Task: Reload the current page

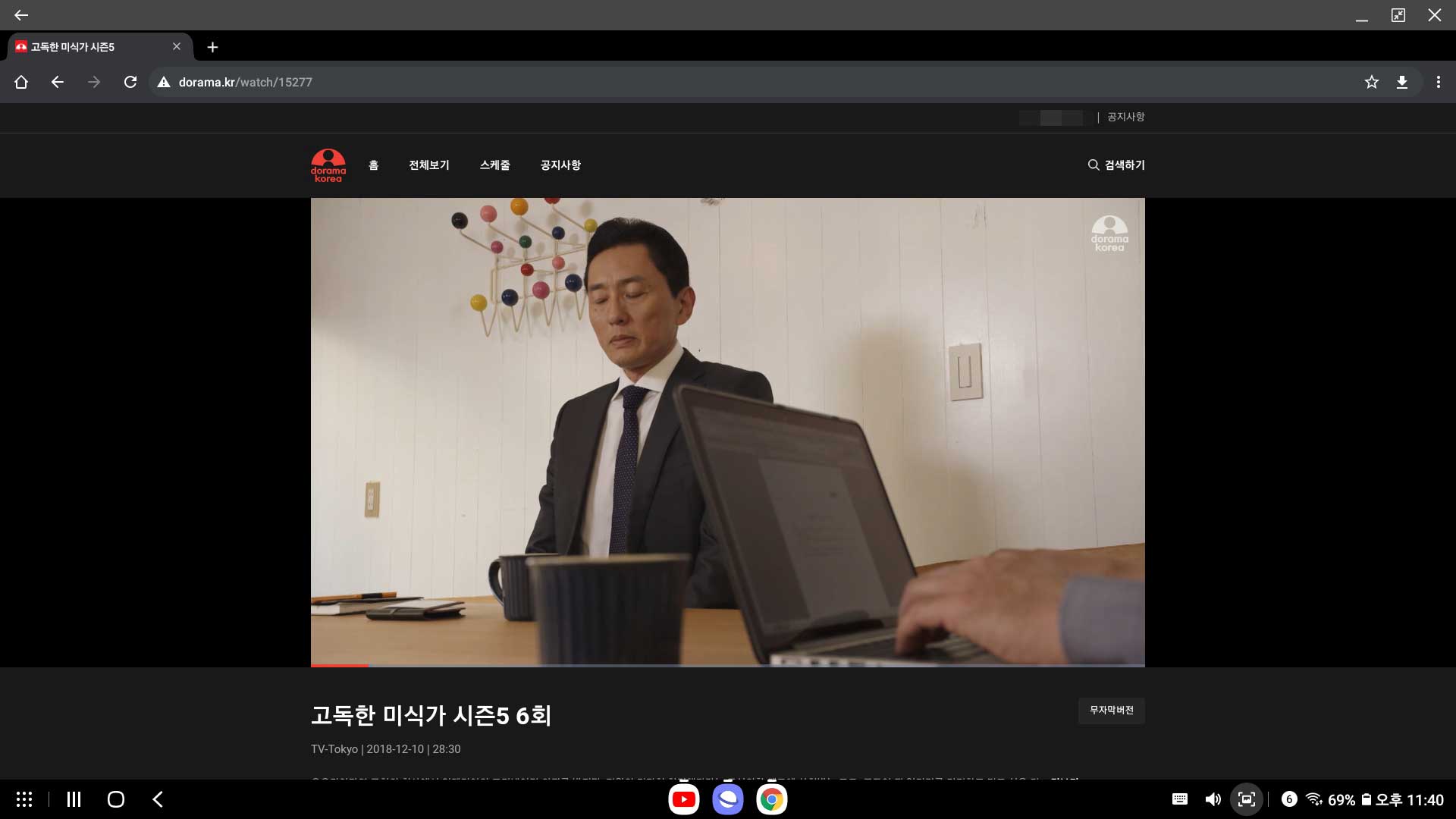Action: coord(130,82)
